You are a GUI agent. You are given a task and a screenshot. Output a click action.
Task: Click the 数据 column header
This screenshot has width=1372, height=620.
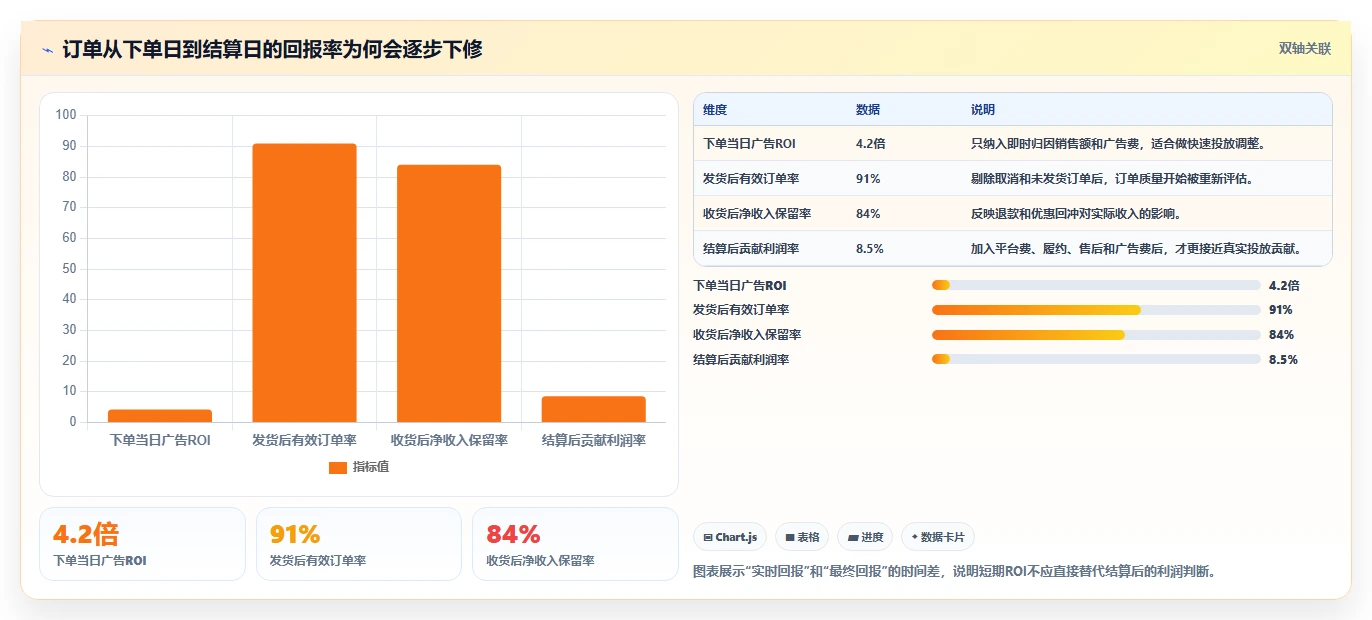click(x=868, y=110)
